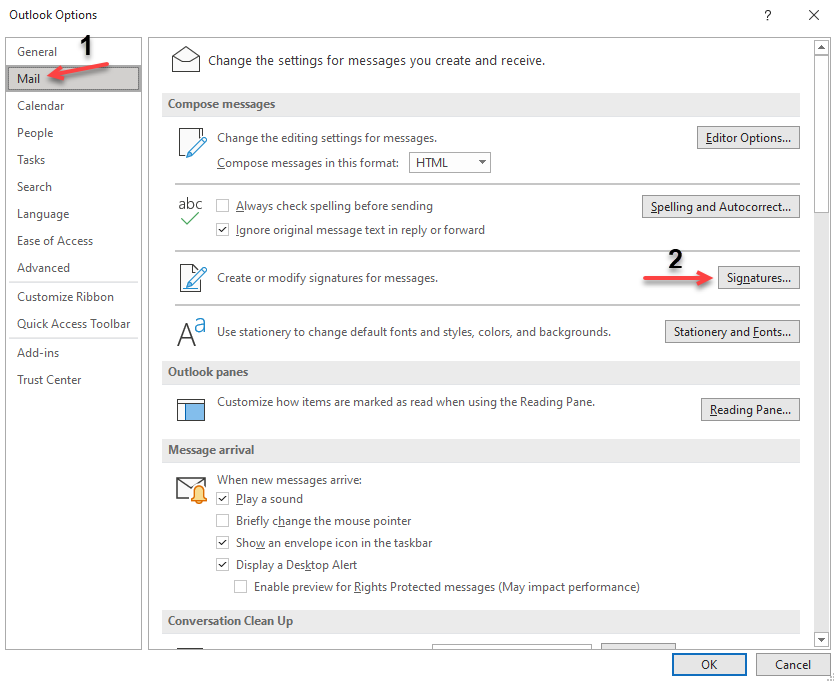Go to the Add-ins page

[x=73, y=353]
